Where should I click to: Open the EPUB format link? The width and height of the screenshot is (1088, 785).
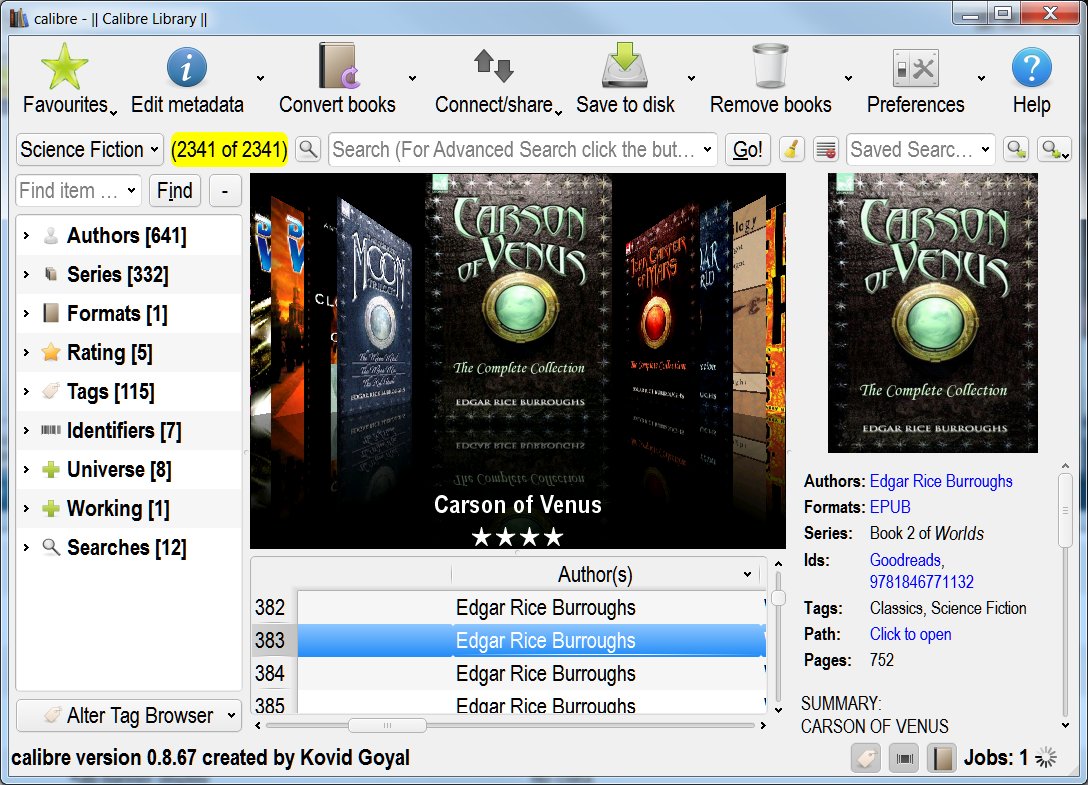[890, 507]
